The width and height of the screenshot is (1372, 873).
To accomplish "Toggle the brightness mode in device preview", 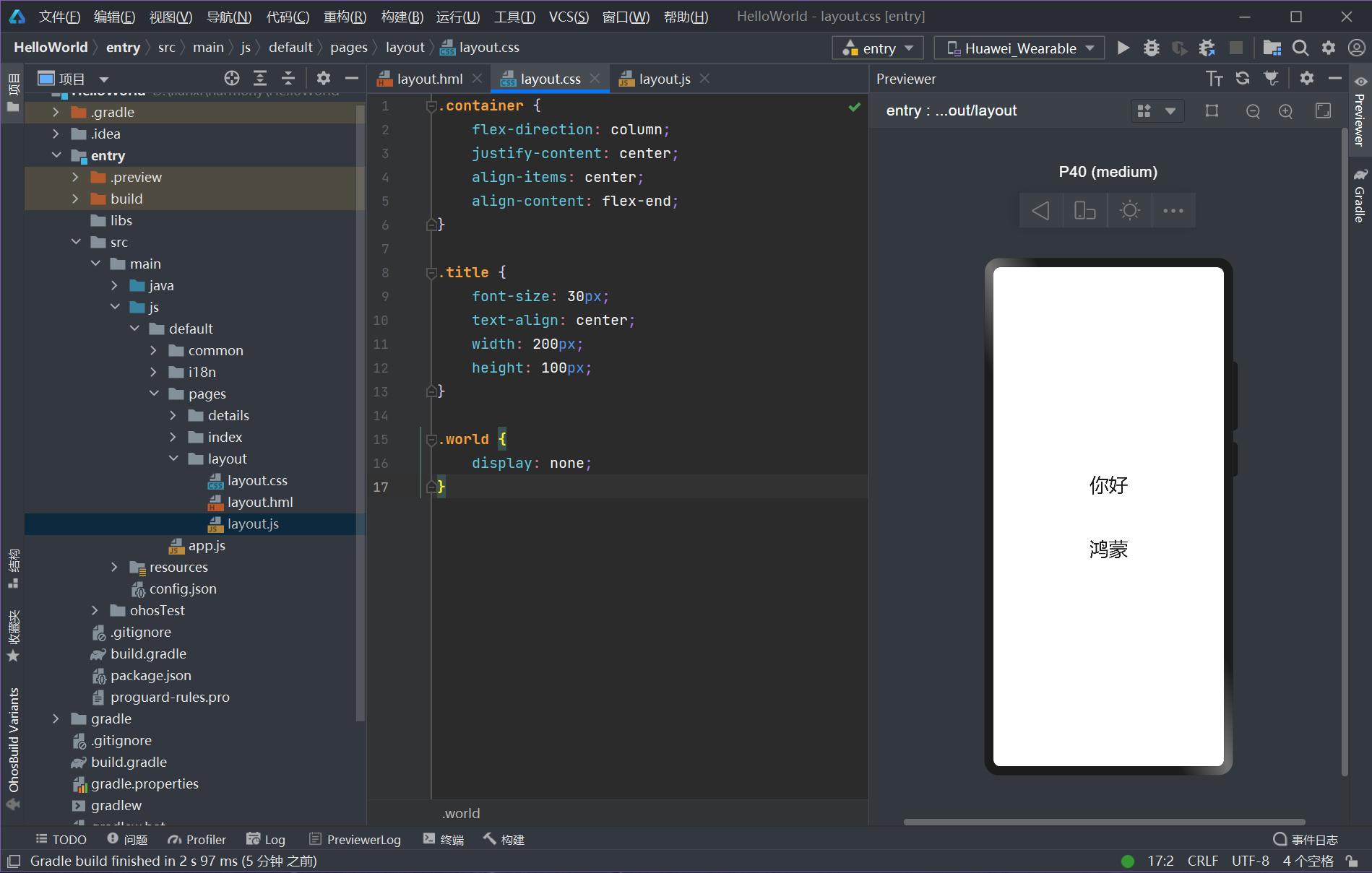I will 1129,210.
